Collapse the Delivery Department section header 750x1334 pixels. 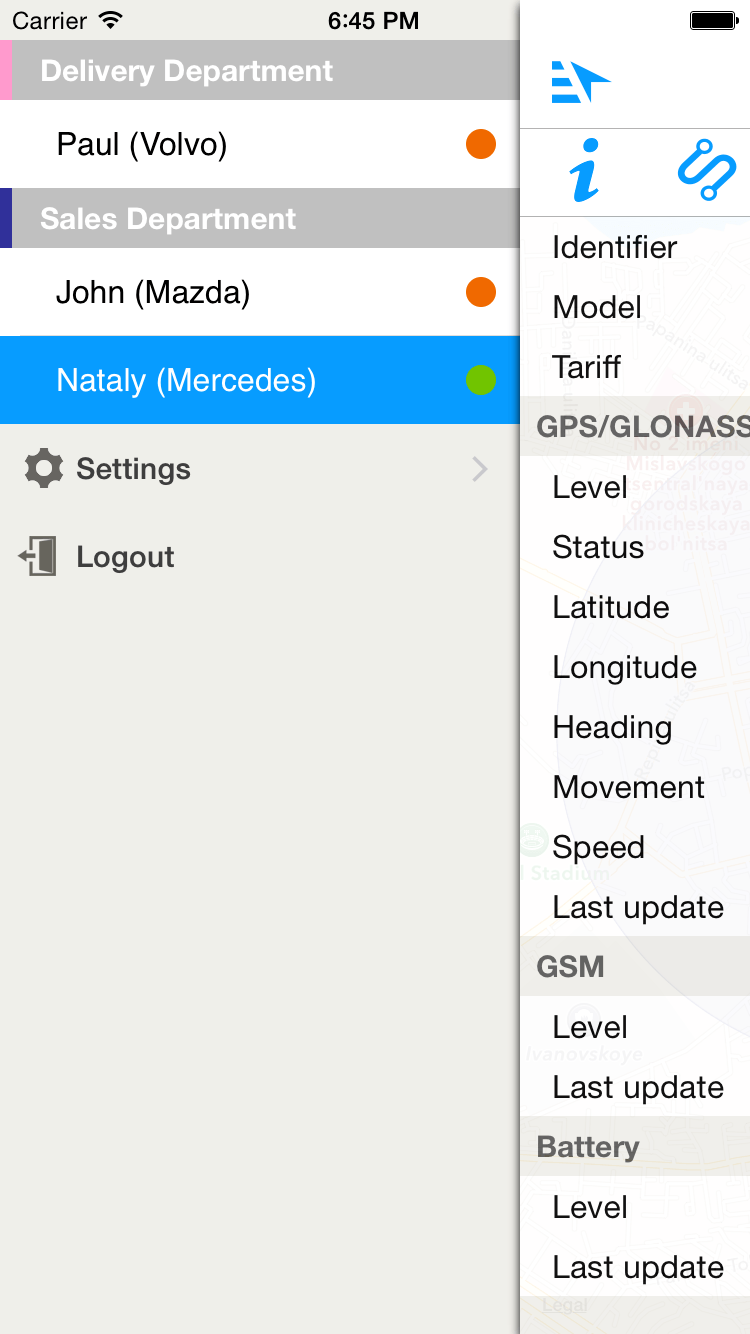coord(260,71)
